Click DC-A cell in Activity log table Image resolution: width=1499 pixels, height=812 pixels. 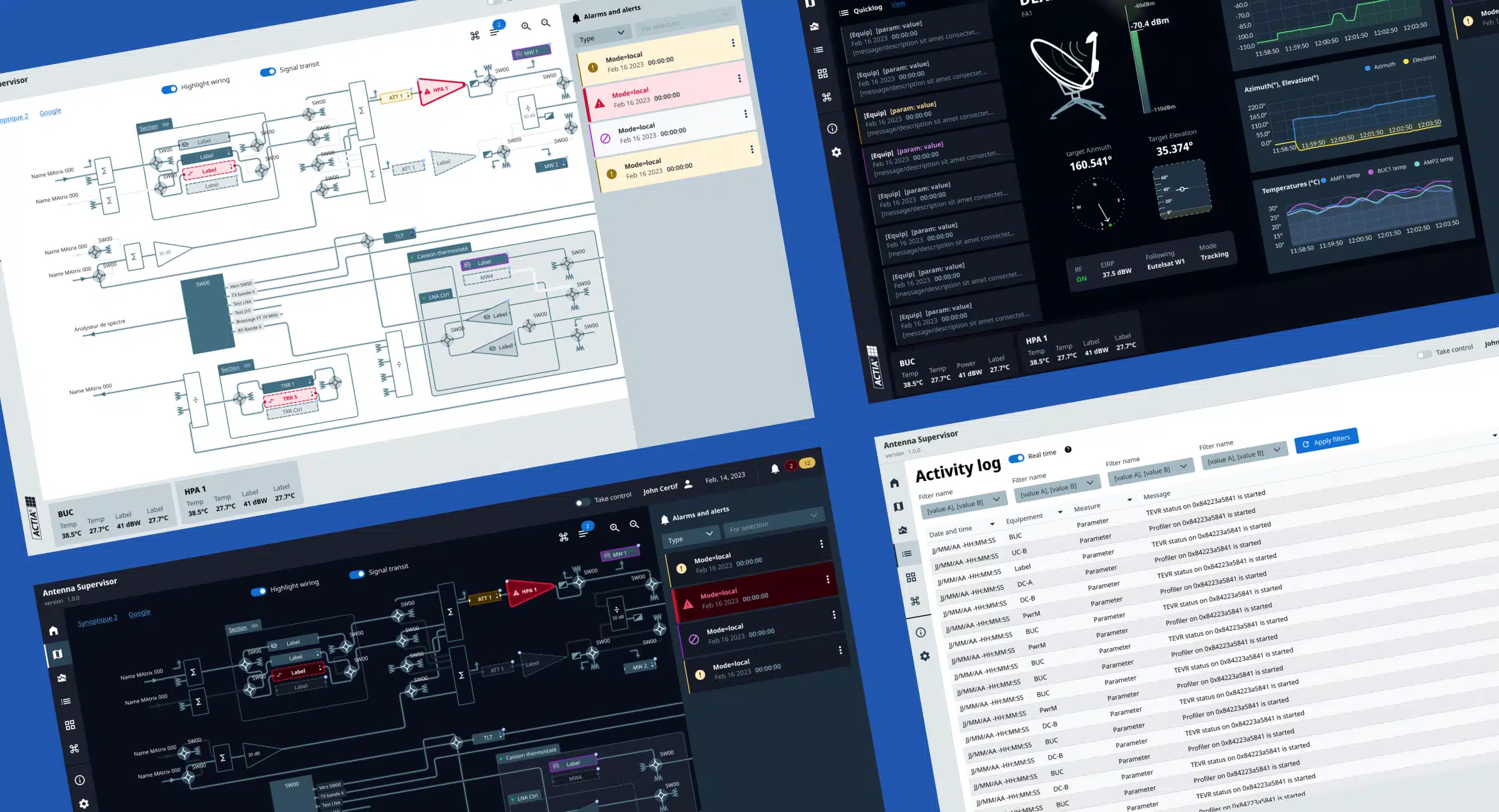point(1025,583)
